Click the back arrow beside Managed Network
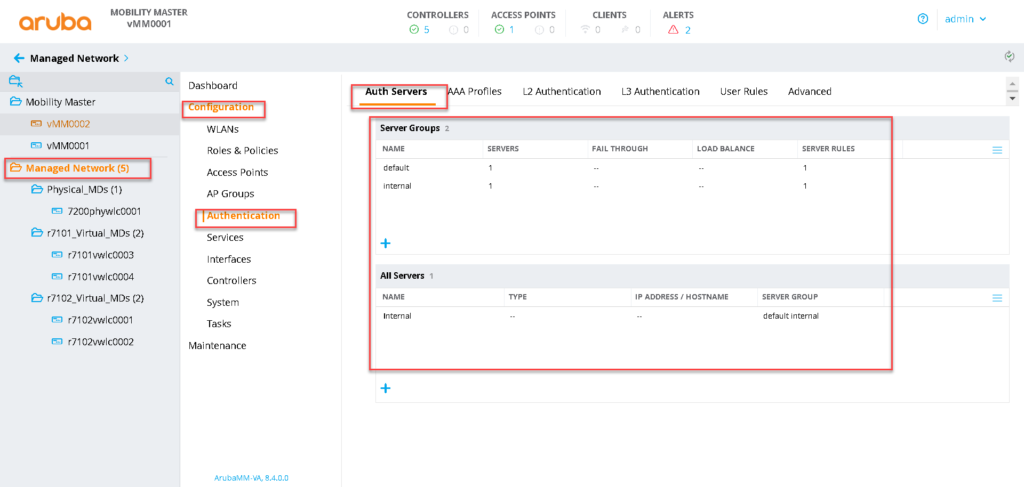Viewport: 1024px width, 487px height. (19, 59)
